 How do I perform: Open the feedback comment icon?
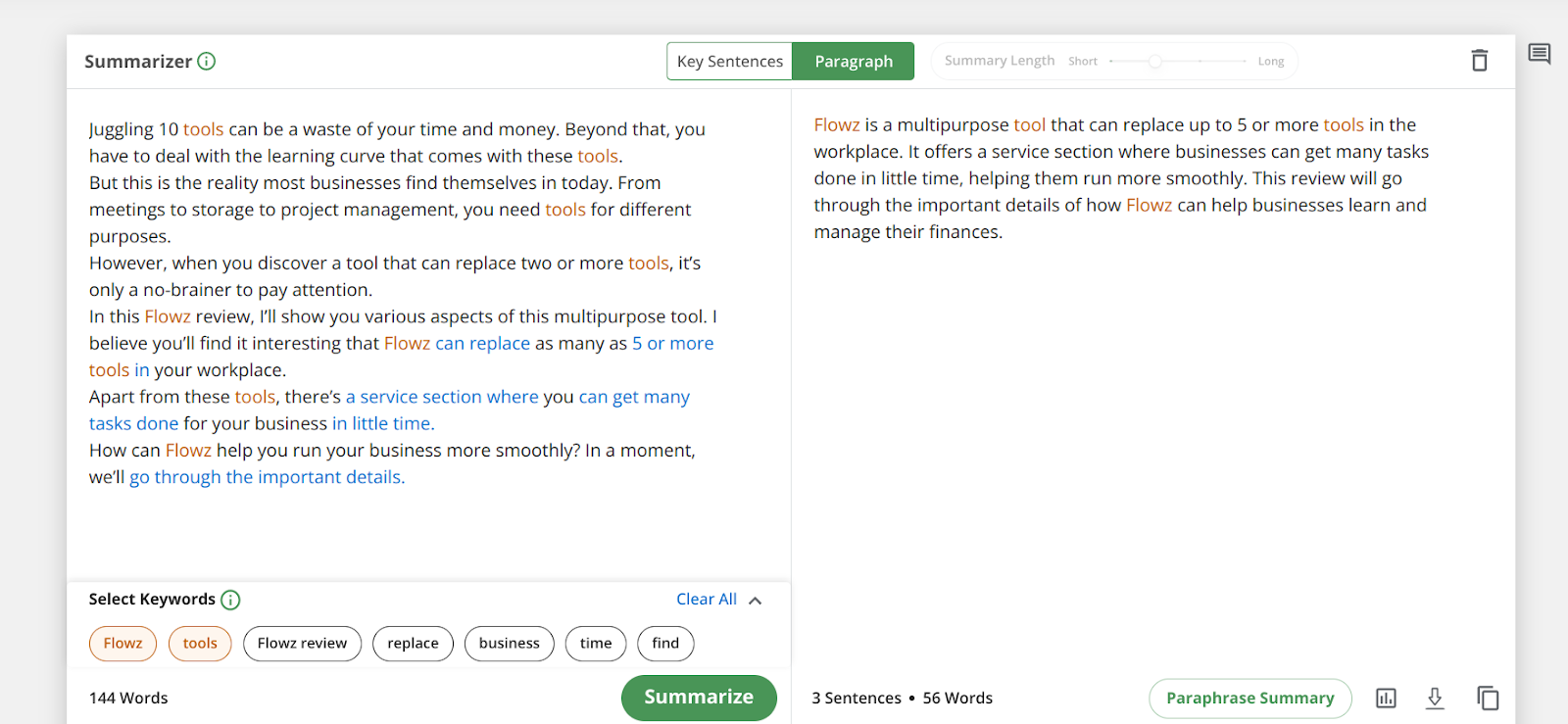1539,54
